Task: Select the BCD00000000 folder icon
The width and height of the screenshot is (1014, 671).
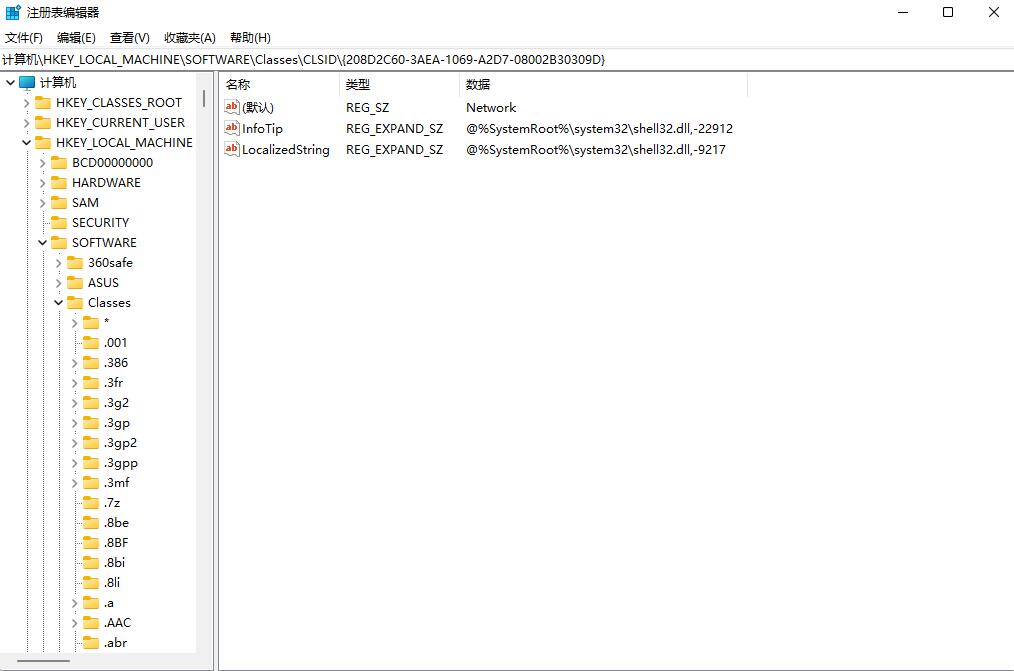Action: pyautogui.click(x=57, y=162)
